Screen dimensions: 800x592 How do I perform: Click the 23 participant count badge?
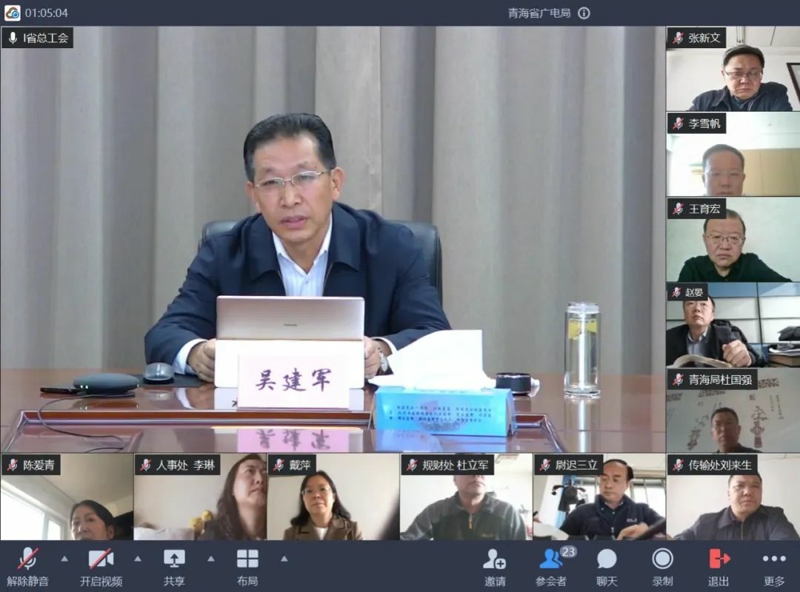coord(568,552)
